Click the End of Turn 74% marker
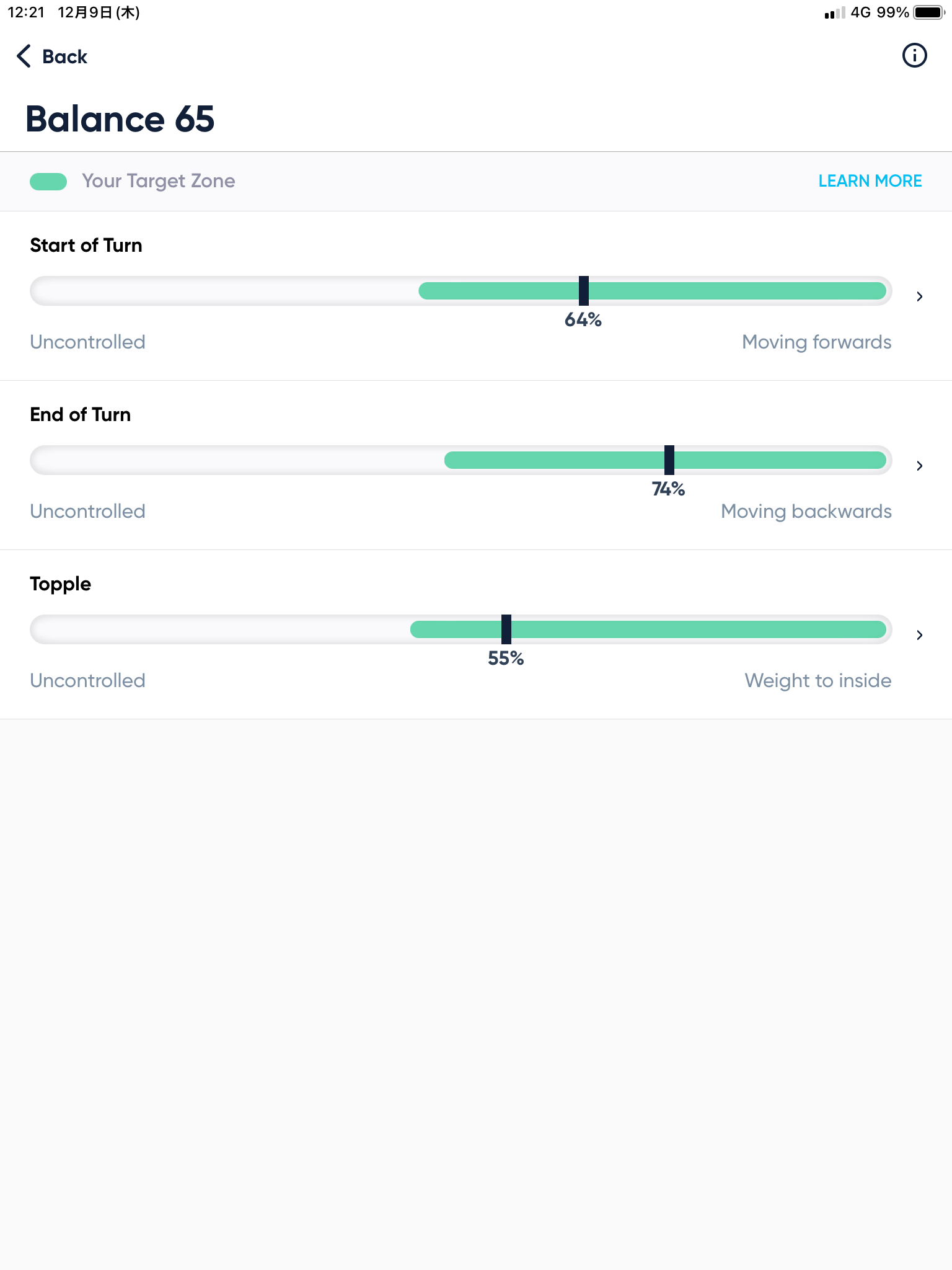952x1270 pixels. click(x=669, y=460)
